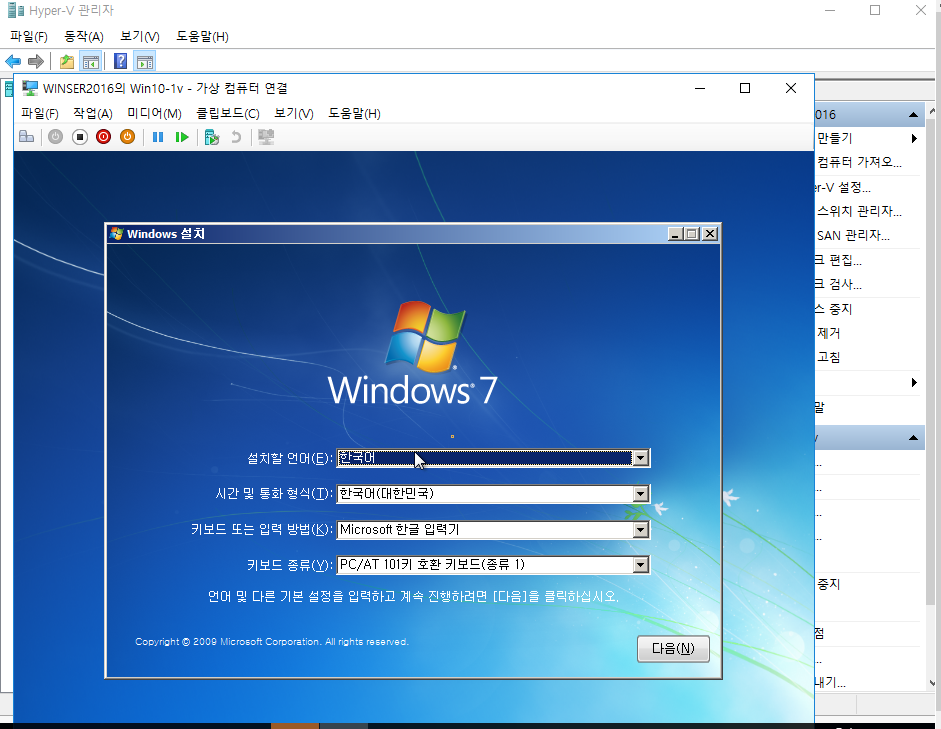941x729 pixels.
Task: Click the VM connection window title icon
Action: pyautogui.click(x=29, y=88)
